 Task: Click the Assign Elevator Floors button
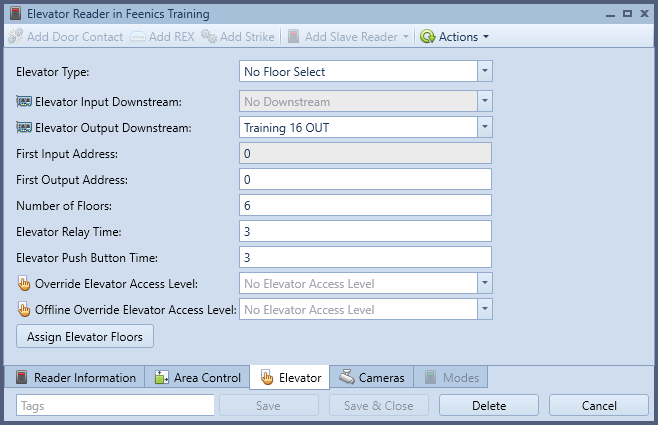85,336
